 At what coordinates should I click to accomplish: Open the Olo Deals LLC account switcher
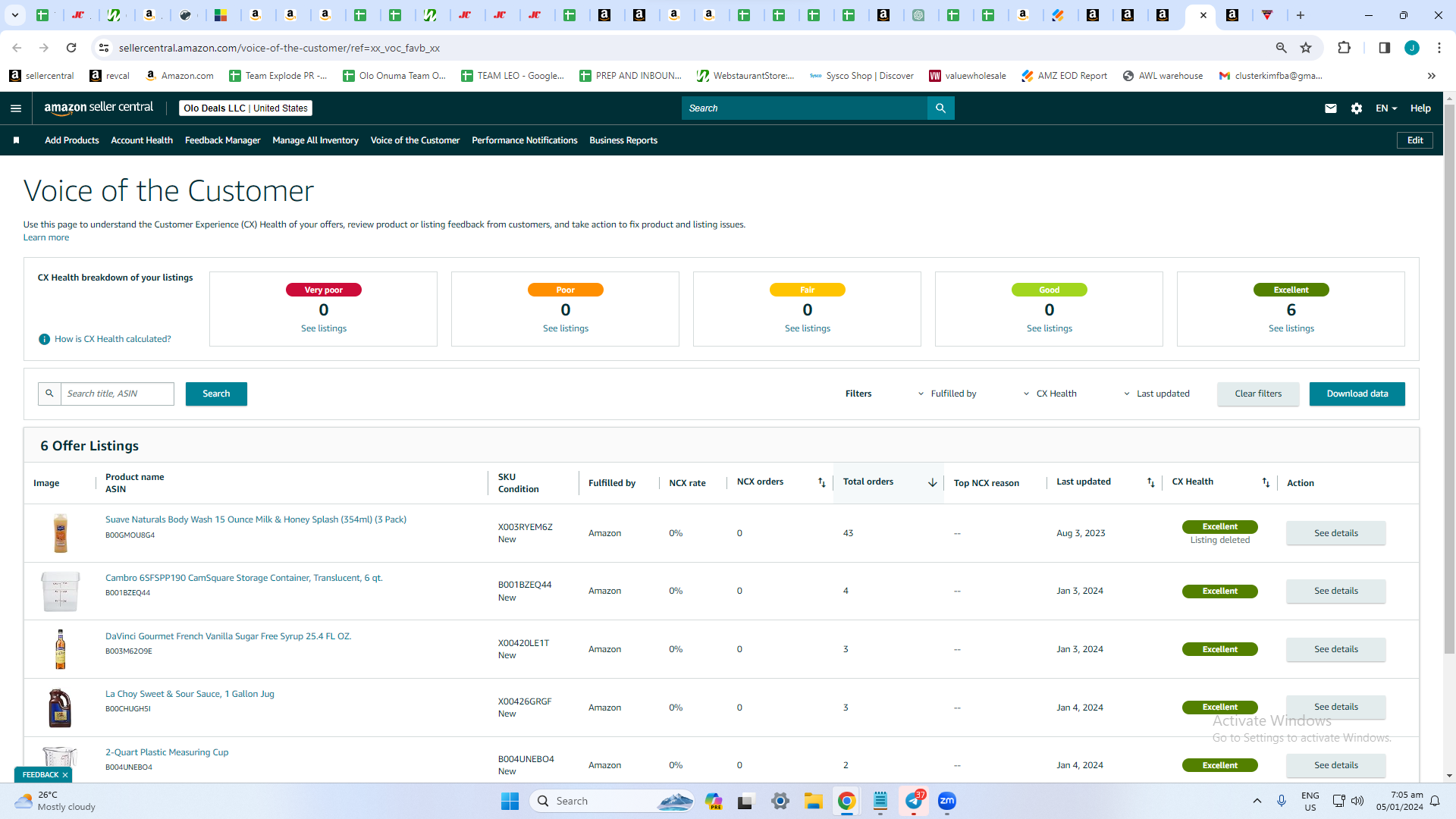[246, 108]
